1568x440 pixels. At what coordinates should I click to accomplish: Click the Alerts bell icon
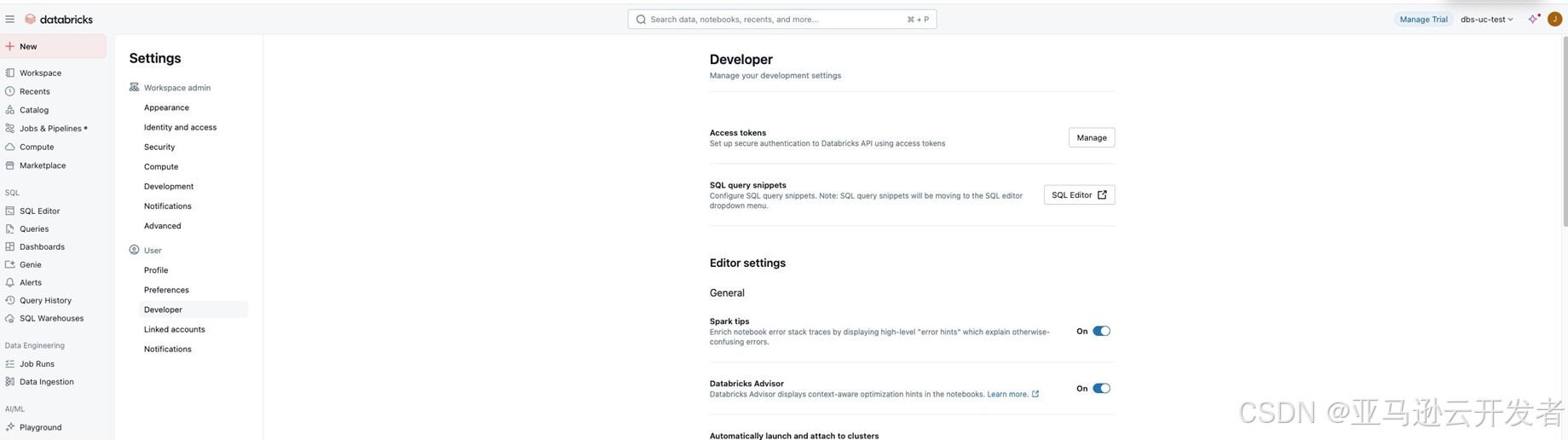click(x=10, y=282)
